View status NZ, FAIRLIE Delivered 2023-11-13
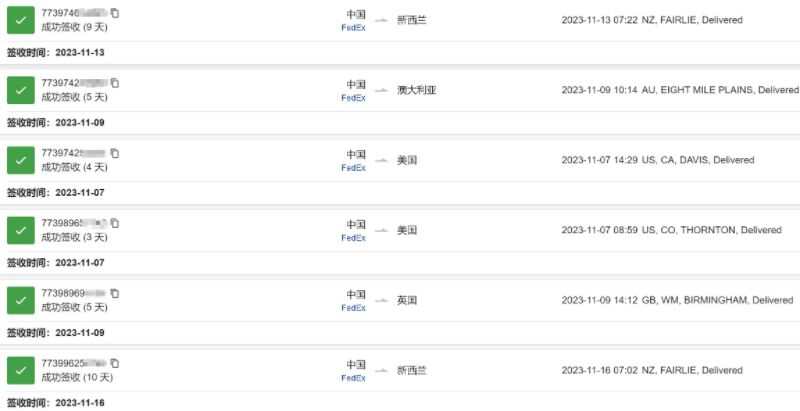This screenshot has height=411, width=800. [652, 20]
